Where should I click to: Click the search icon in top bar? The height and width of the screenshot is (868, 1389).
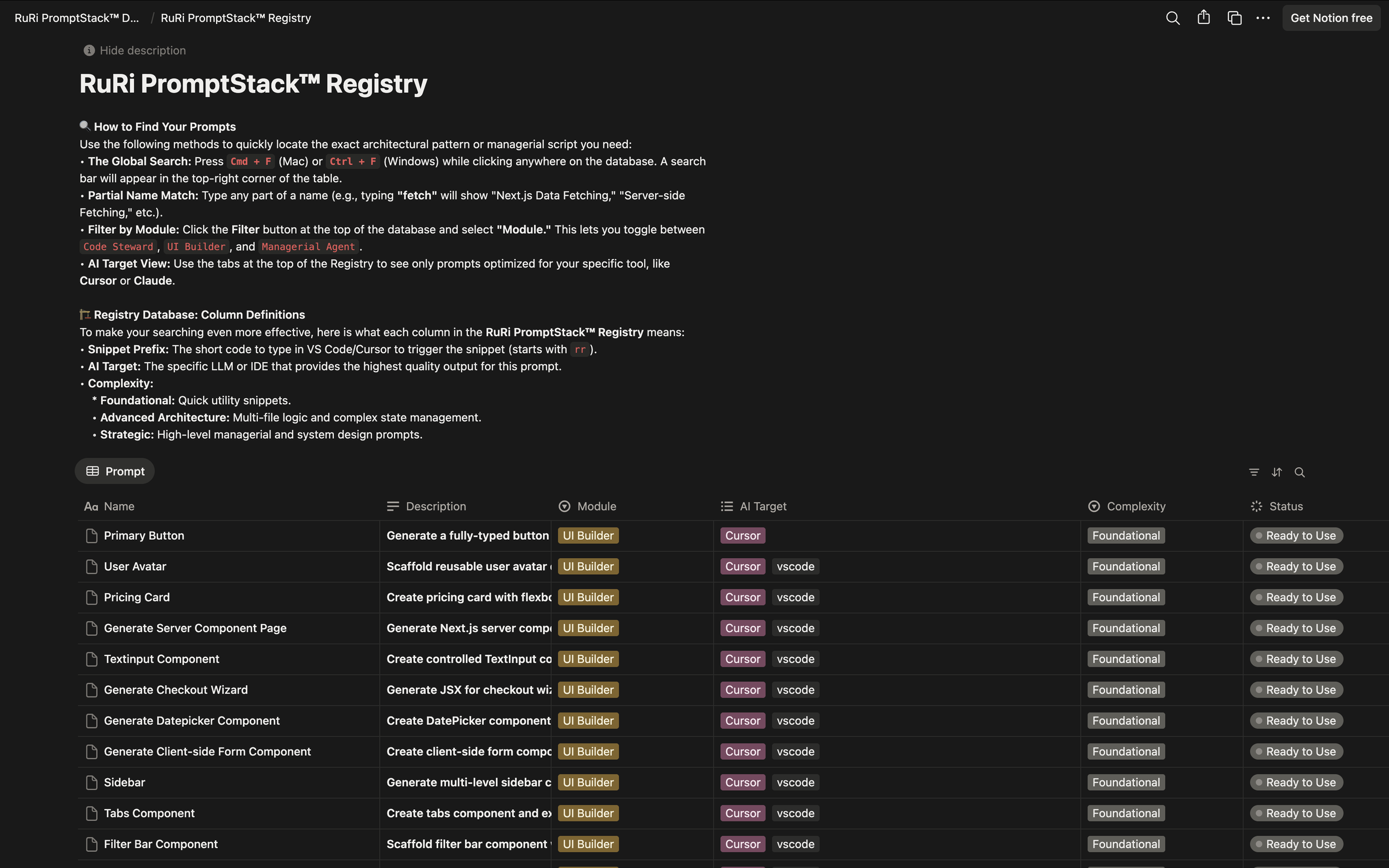click(x=1172, y=18)
